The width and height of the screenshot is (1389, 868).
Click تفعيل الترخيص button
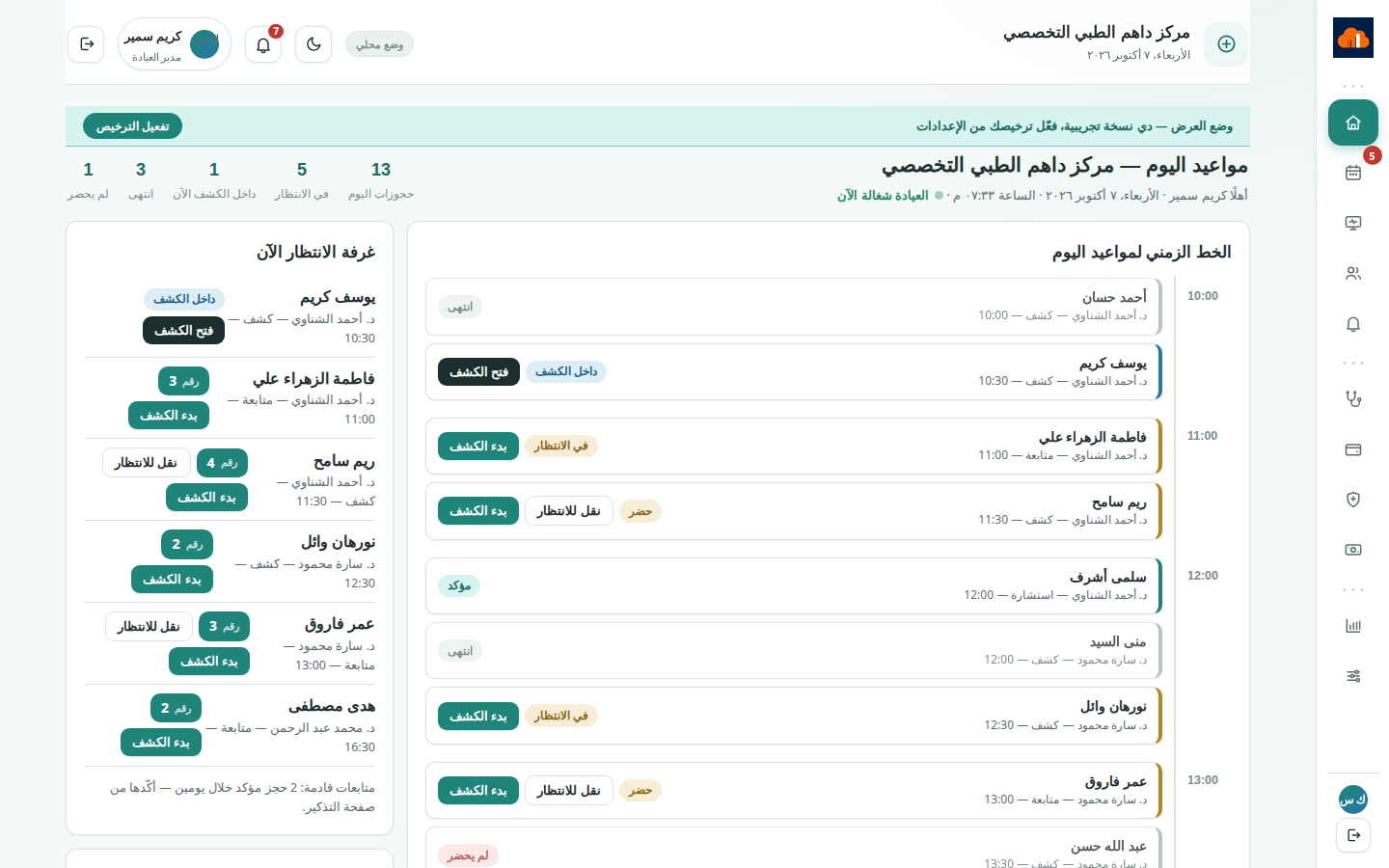[132, 126]
